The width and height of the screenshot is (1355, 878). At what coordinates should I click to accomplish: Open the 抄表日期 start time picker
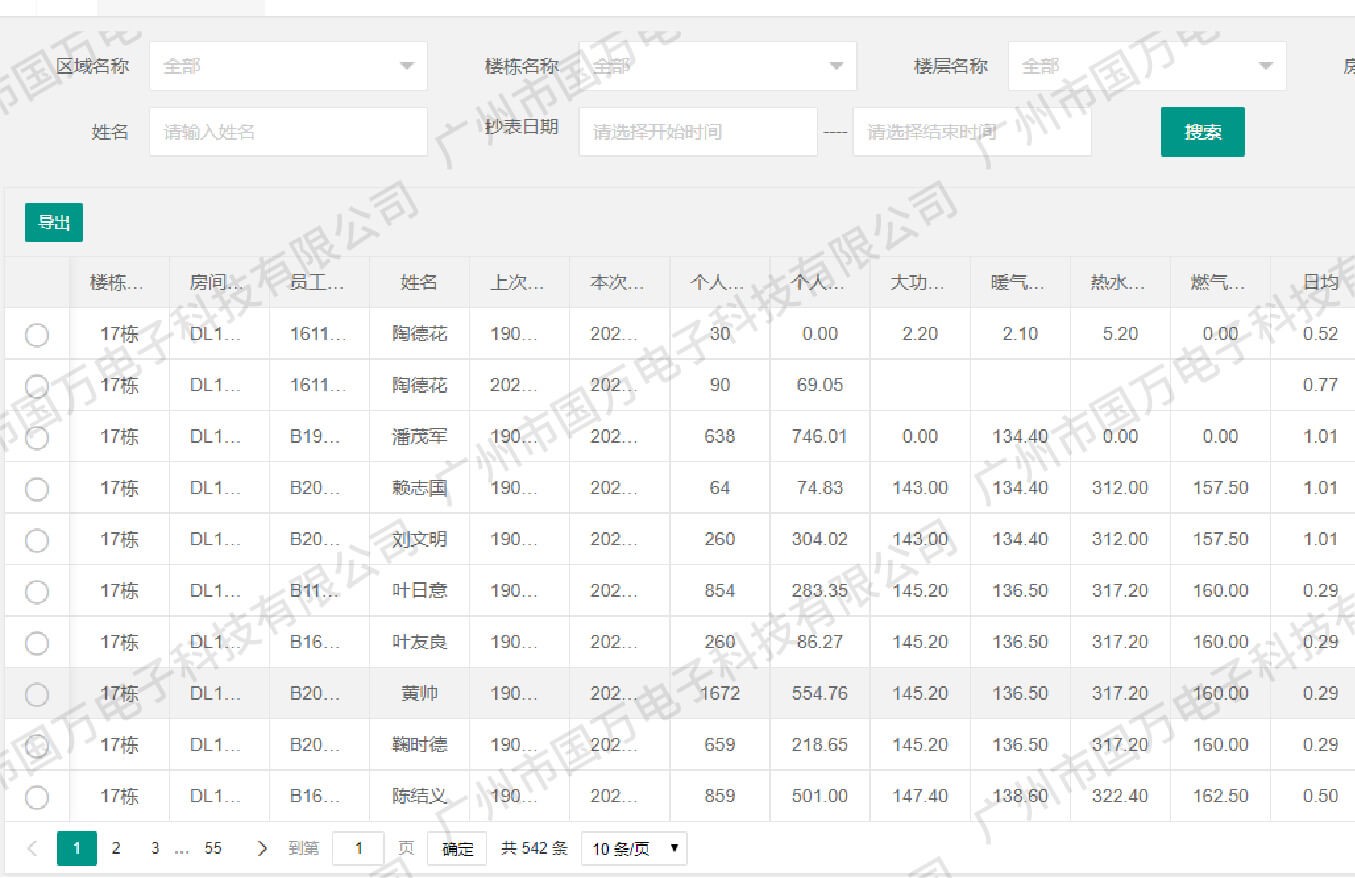point(697,132)
